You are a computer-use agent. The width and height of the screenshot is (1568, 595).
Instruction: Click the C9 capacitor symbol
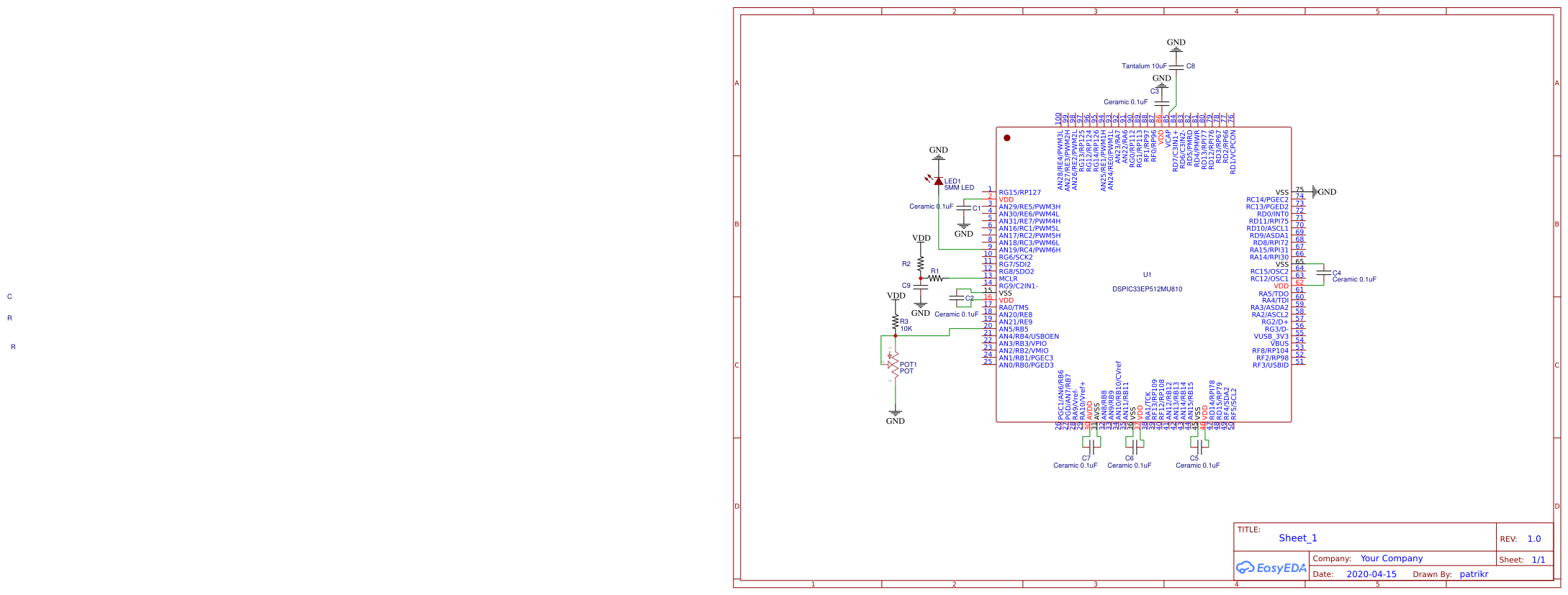(x=920, y=286)
